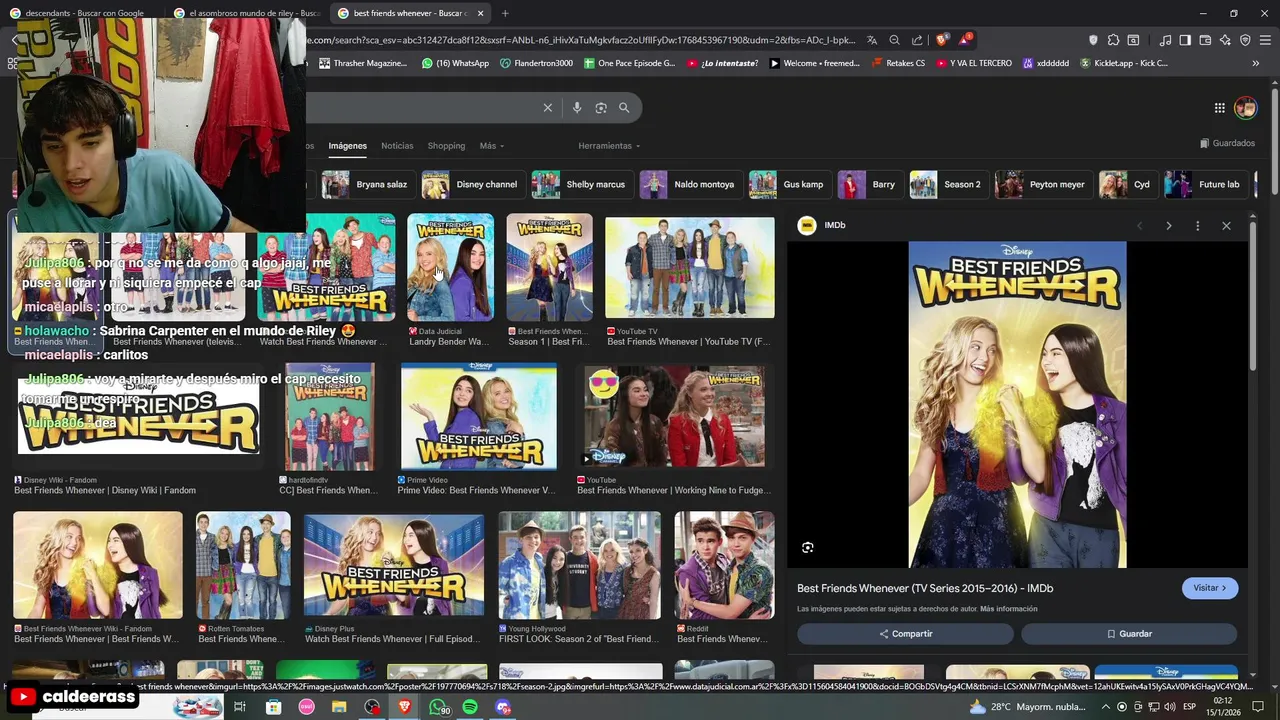Screen dimensions: 1280x720
Task: Open Brave Rewards triangle icon
Action: (x=965, y=40)
